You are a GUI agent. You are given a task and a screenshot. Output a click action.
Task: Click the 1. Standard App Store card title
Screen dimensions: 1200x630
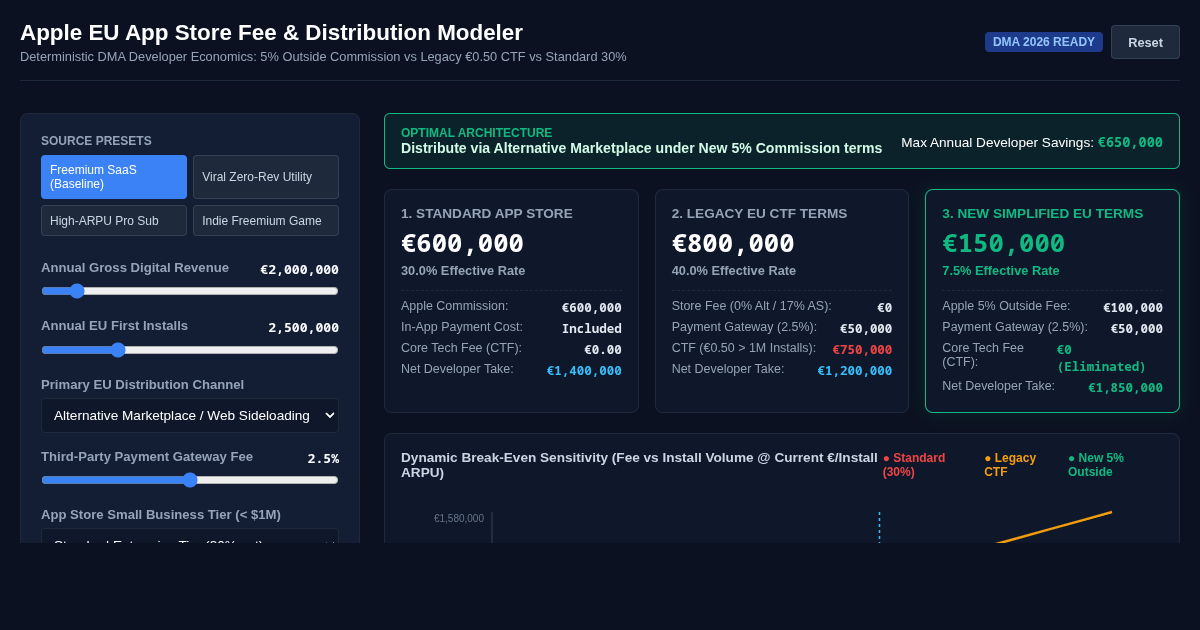[487, 213]
